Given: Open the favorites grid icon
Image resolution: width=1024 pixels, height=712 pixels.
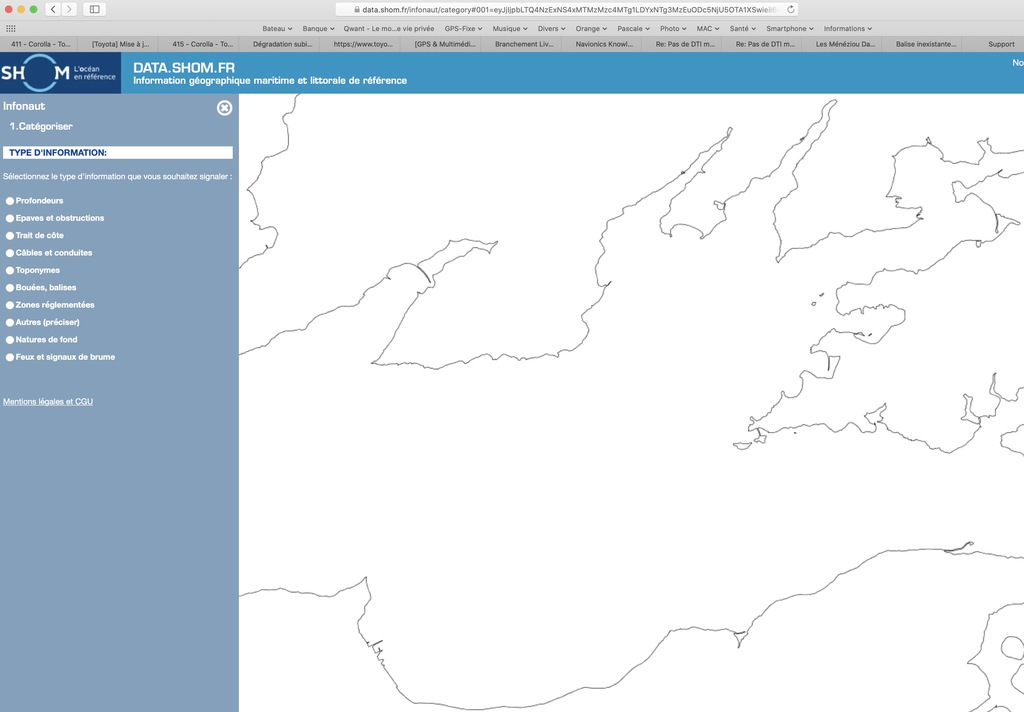Looking at the screenshot, I should (10, 29).
